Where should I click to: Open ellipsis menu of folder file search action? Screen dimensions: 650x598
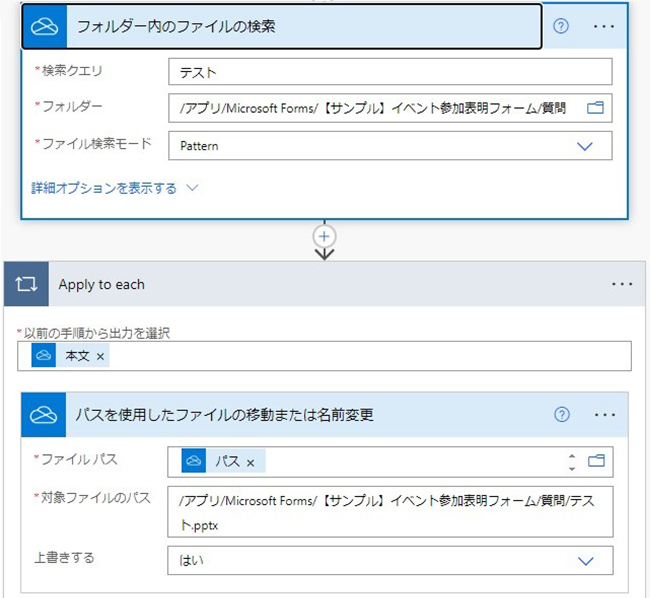[604, 27]
